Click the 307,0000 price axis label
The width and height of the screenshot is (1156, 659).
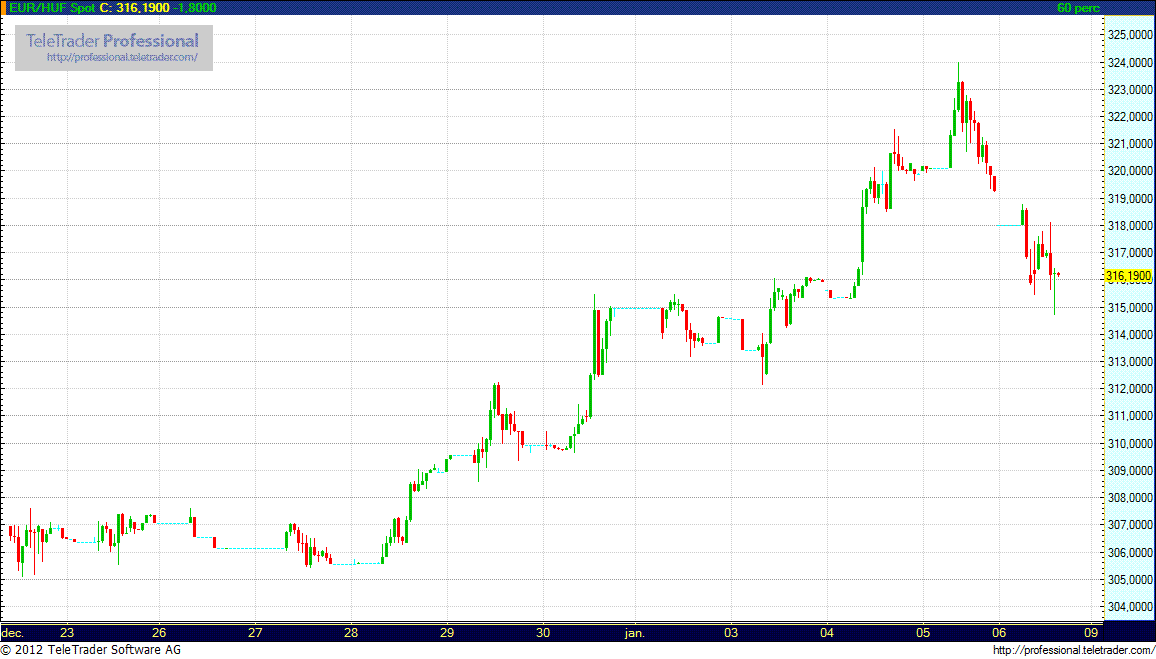(x=1129, y=526)
